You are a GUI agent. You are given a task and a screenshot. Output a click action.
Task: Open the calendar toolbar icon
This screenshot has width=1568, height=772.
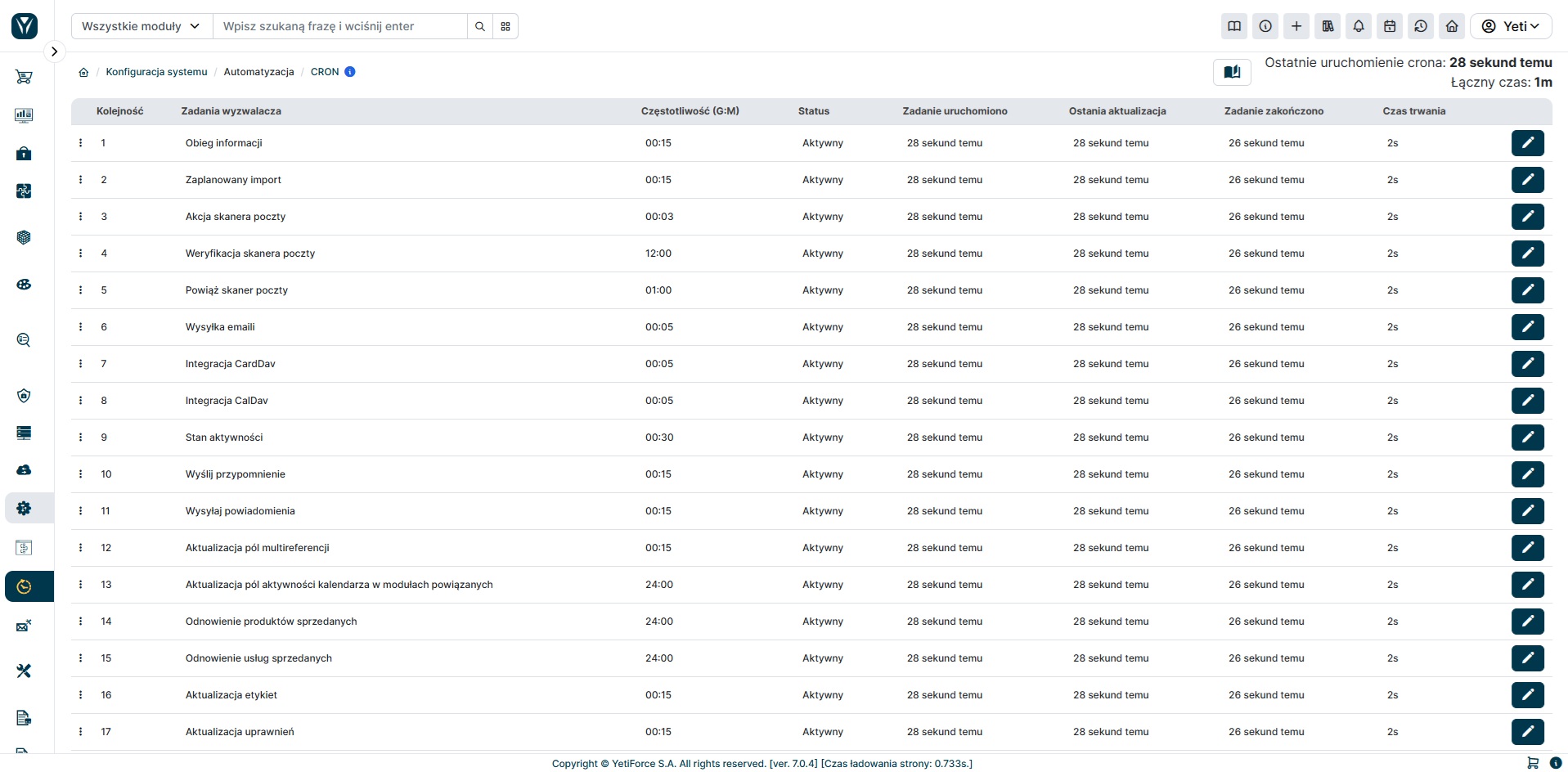point(1390,26)
